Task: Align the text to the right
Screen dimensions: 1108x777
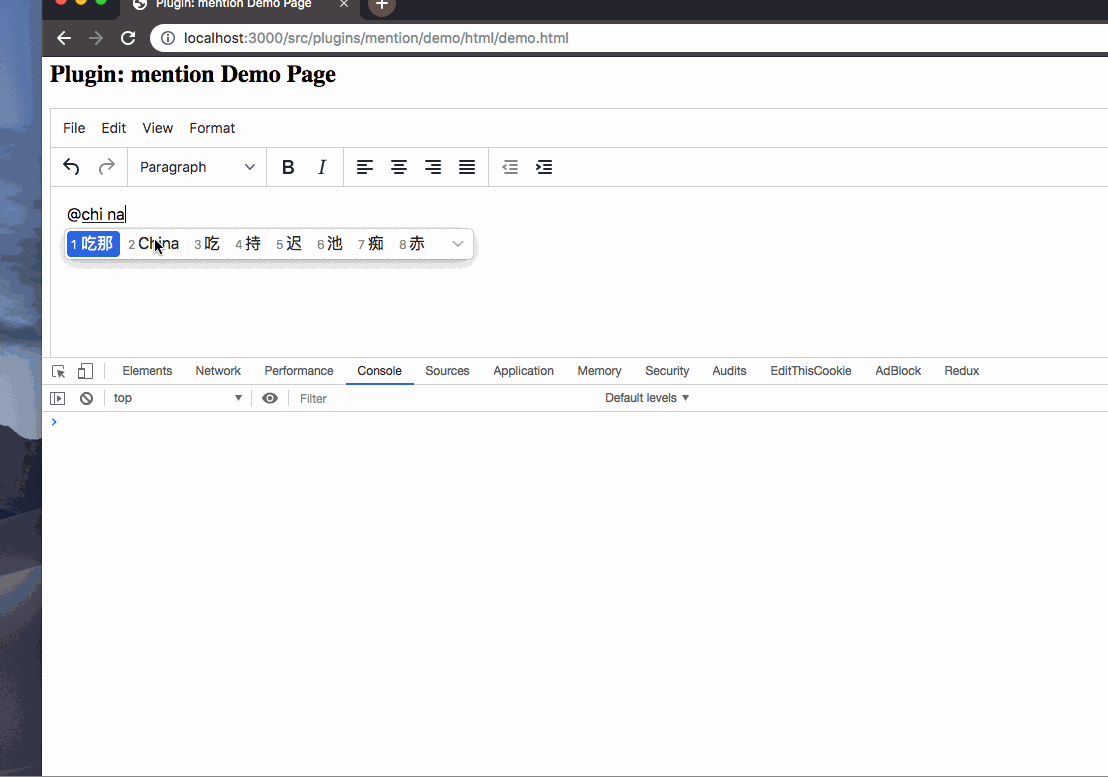Action: (433, 167)
